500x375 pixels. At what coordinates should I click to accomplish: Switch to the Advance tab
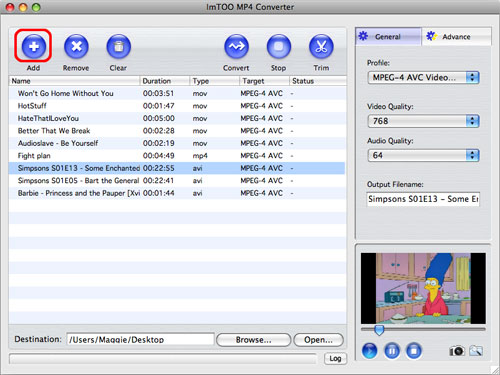click(456, 36)
